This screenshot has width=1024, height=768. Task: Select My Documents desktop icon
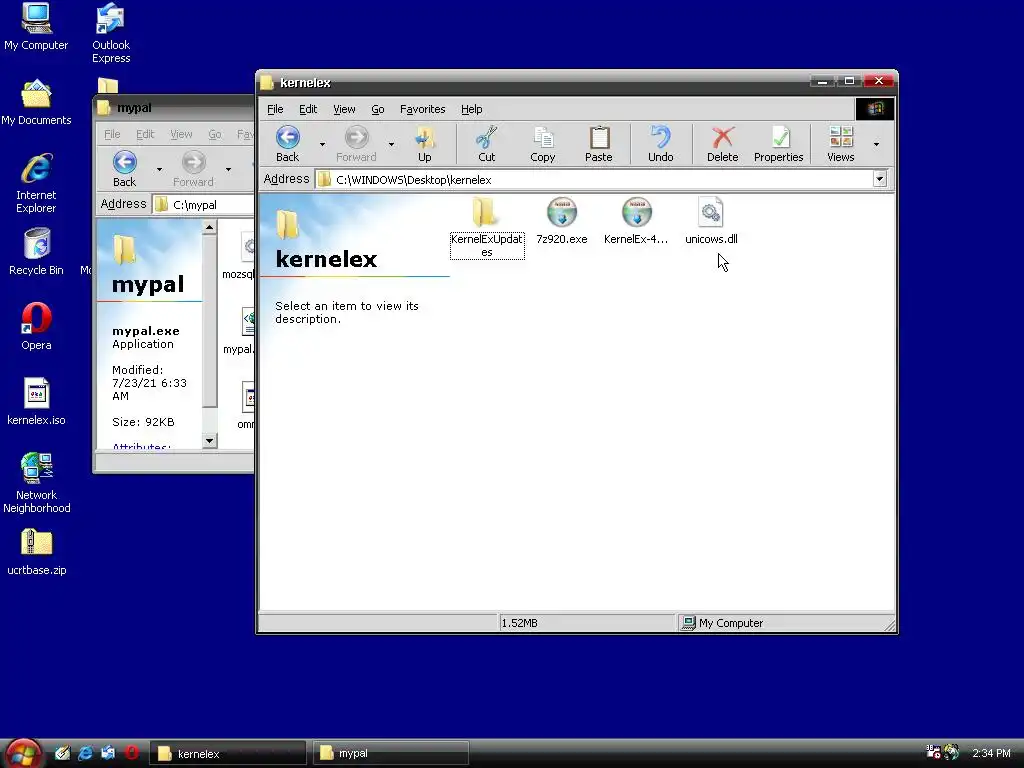point(36,103)
